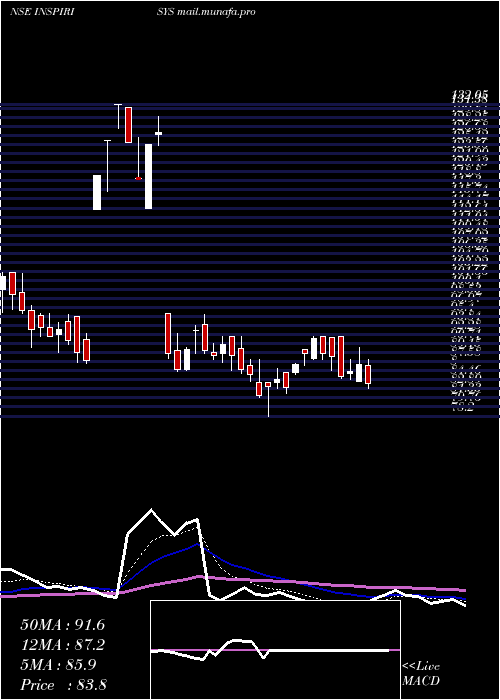The width and height of the screenshot is (500, 700).
Task: Select the "12MA : 87.2" reading
Action: pos(62,645)
